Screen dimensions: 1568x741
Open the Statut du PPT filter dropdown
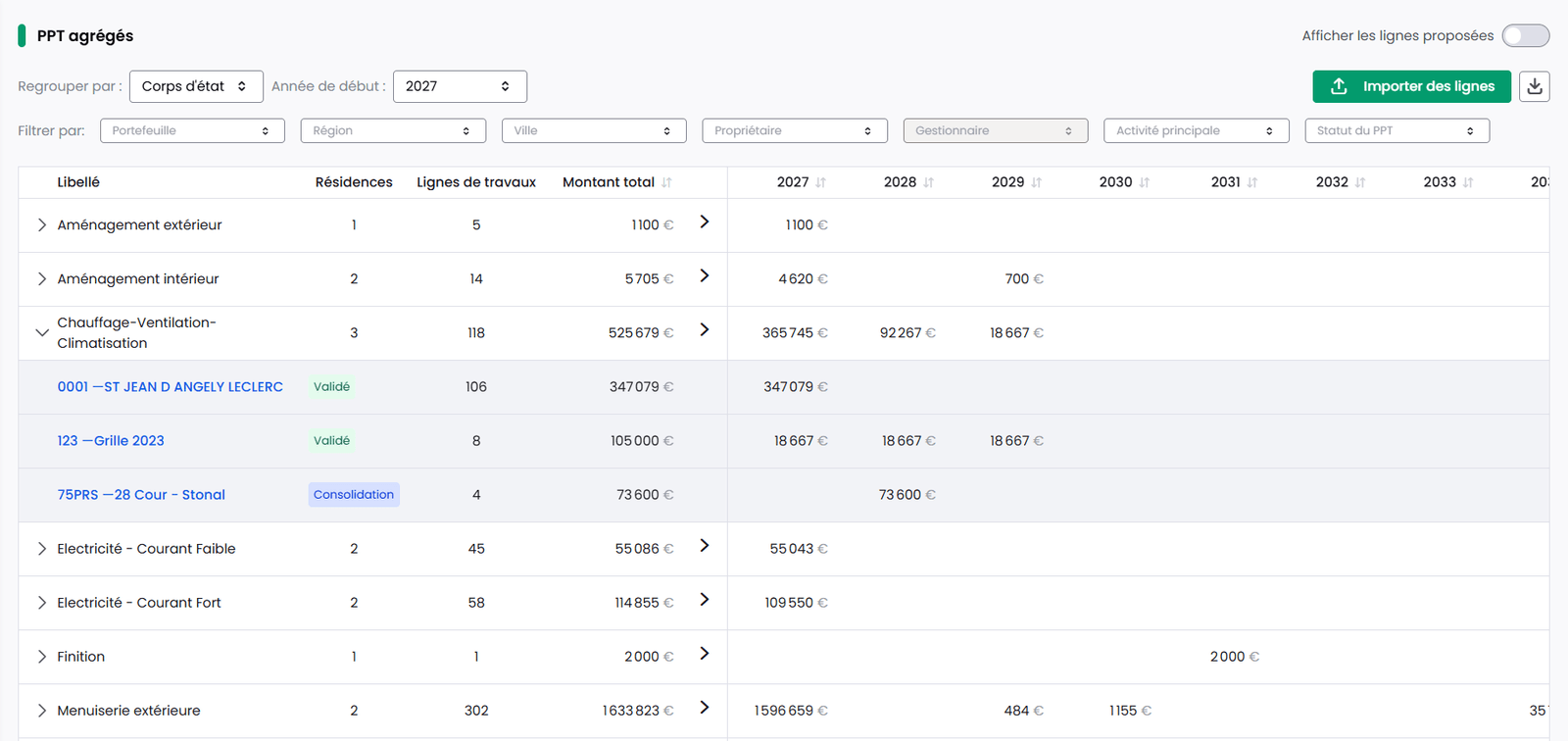coord(1397,130)
